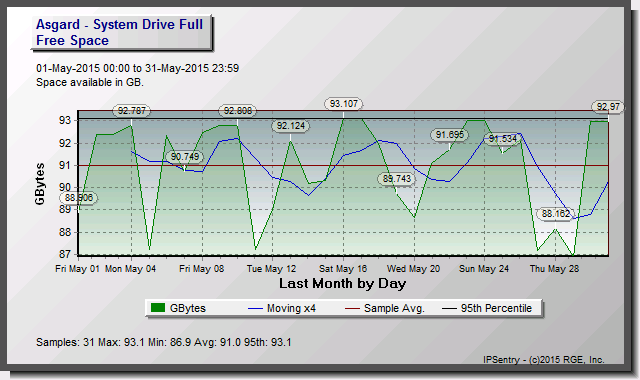Click the 92.808 data label
Screen dimensions: 640x380
pos(238,111)
